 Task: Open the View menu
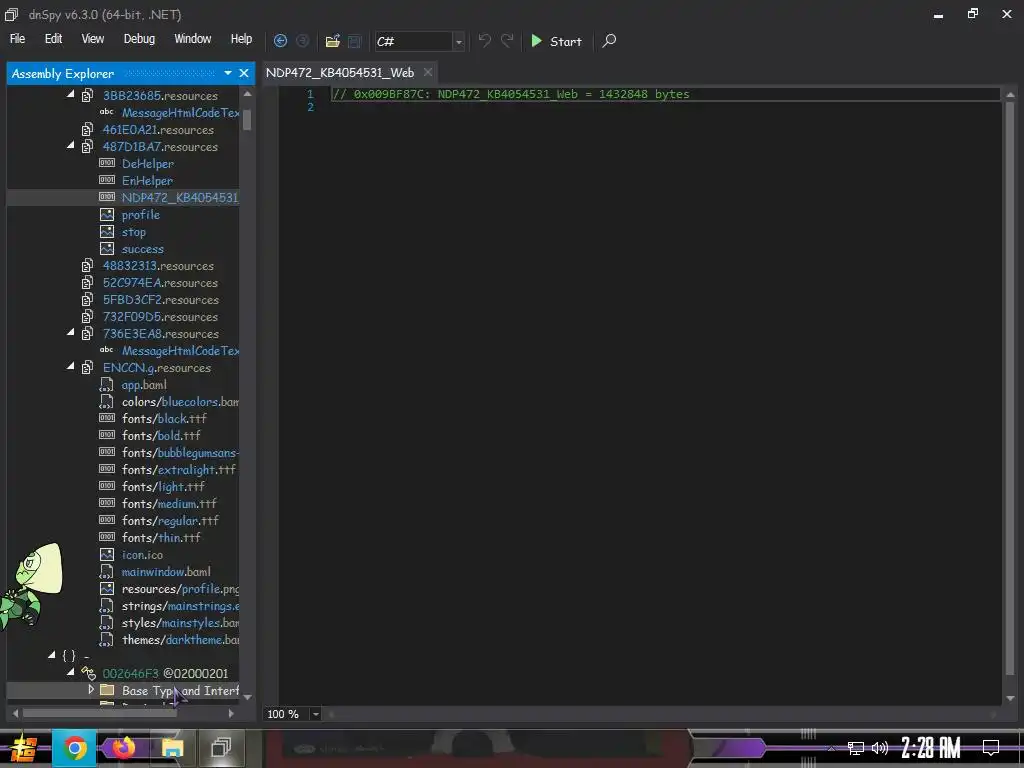[93, 39]
